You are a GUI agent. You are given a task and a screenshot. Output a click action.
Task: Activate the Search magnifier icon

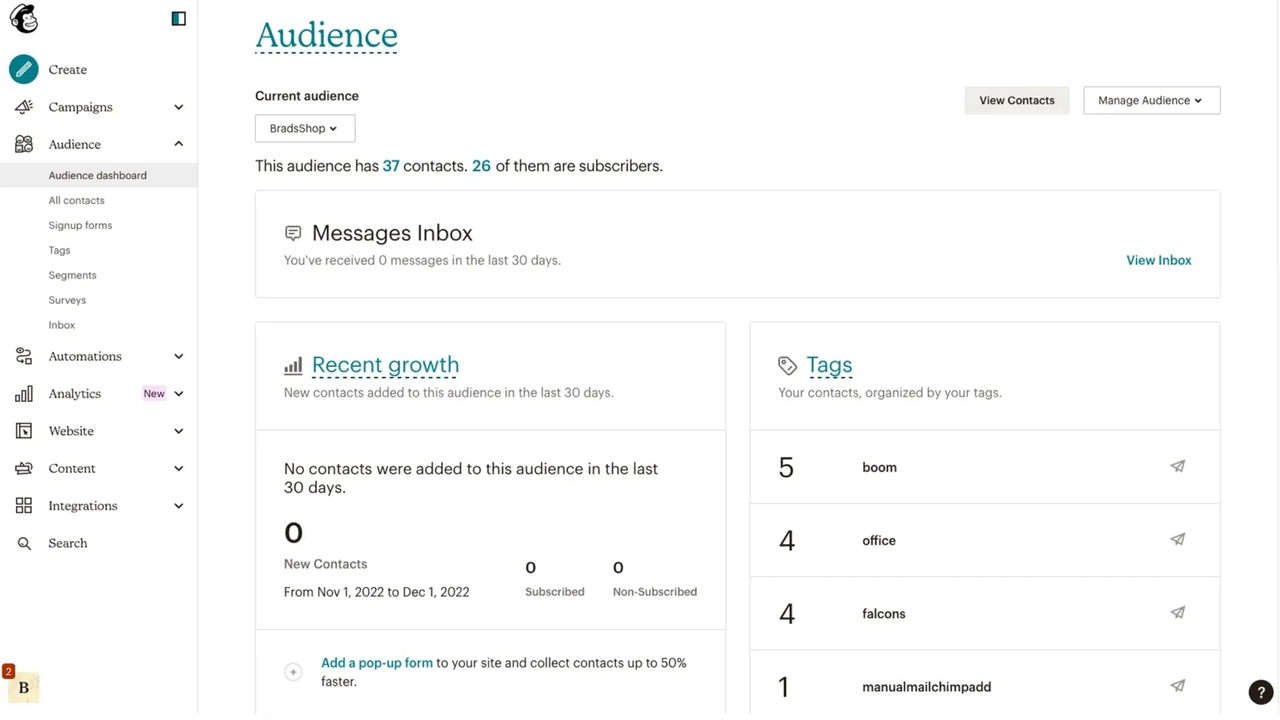24,543
